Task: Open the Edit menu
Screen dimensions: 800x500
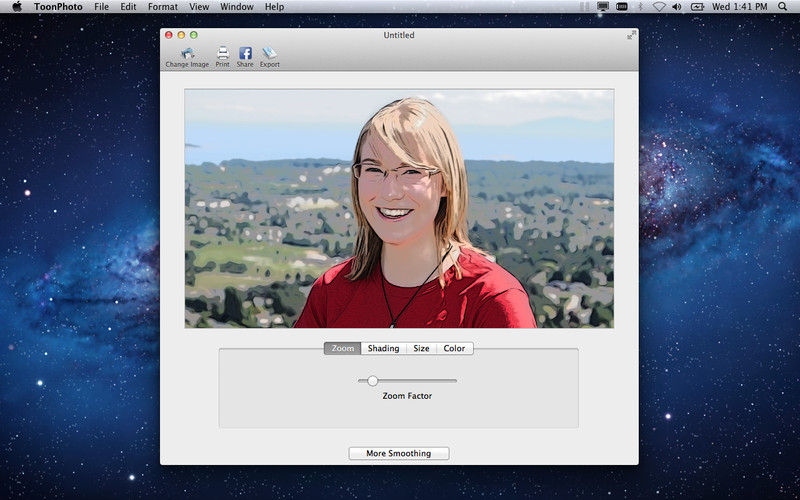Action: (128, 7)
